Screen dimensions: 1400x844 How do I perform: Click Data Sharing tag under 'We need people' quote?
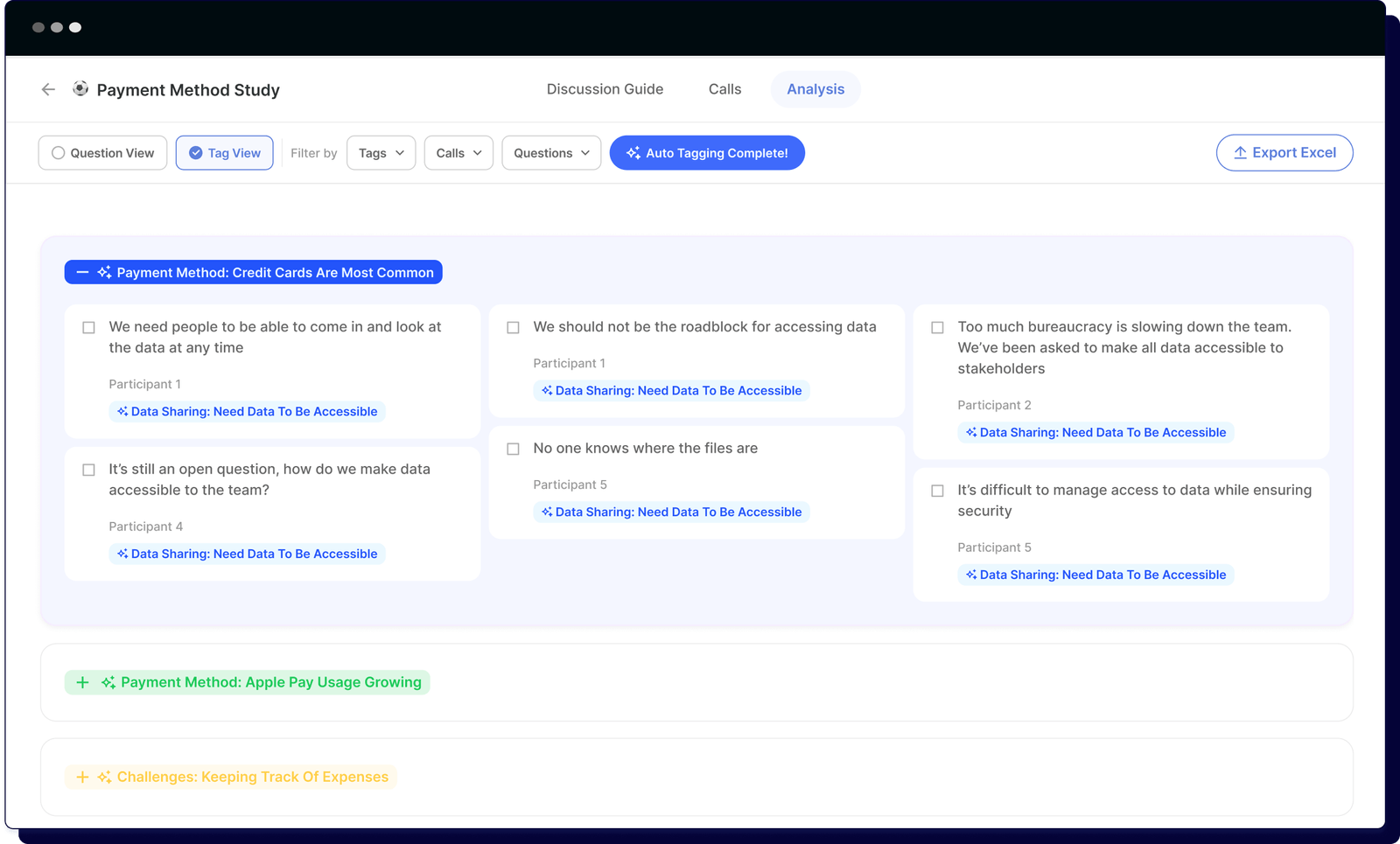tap(247, 412)
